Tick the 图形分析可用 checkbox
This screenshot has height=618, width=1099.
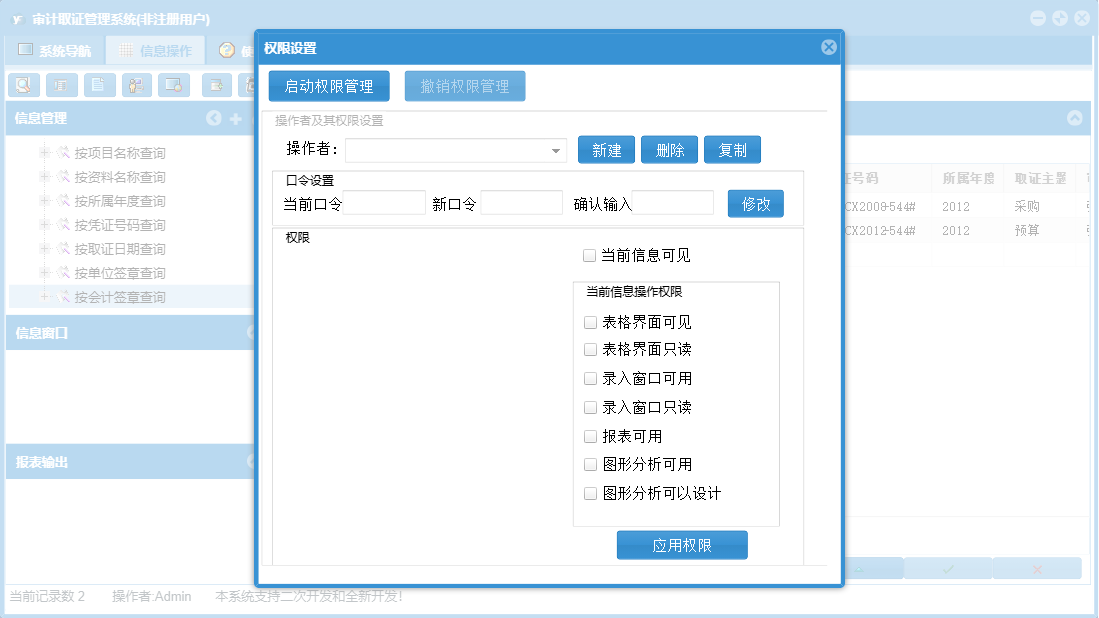point(590,465)
